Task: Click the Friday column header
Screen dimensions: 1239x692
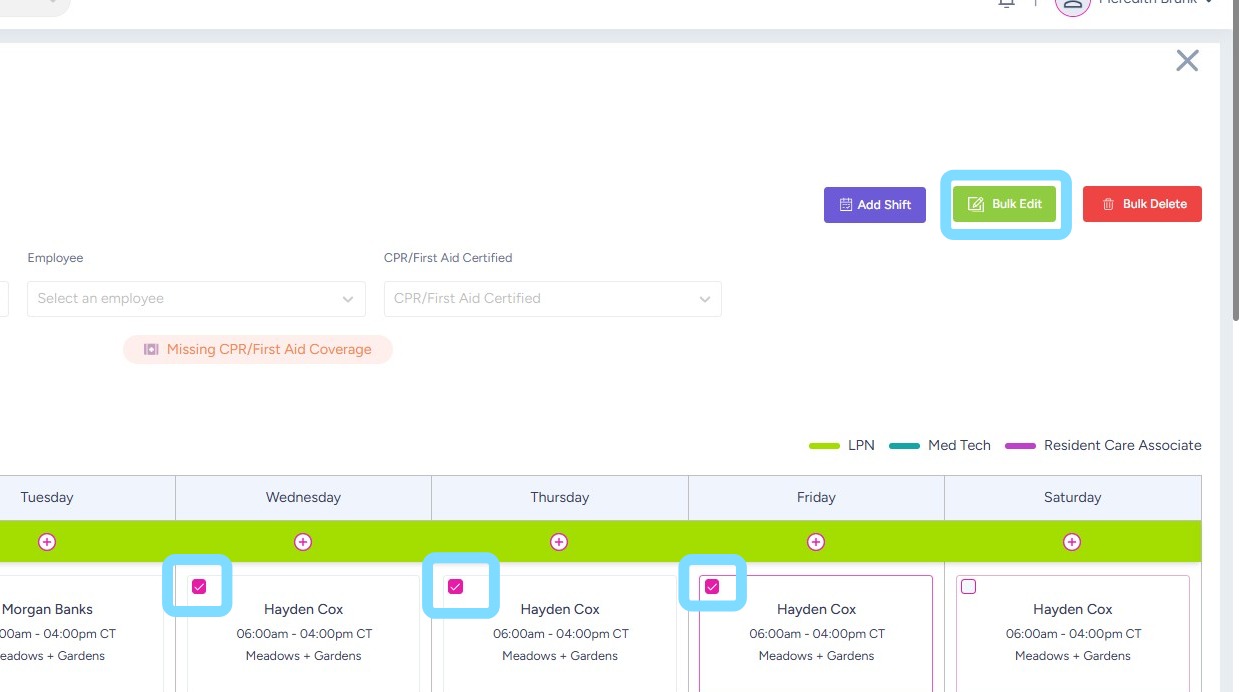Action: click(816, 497)
